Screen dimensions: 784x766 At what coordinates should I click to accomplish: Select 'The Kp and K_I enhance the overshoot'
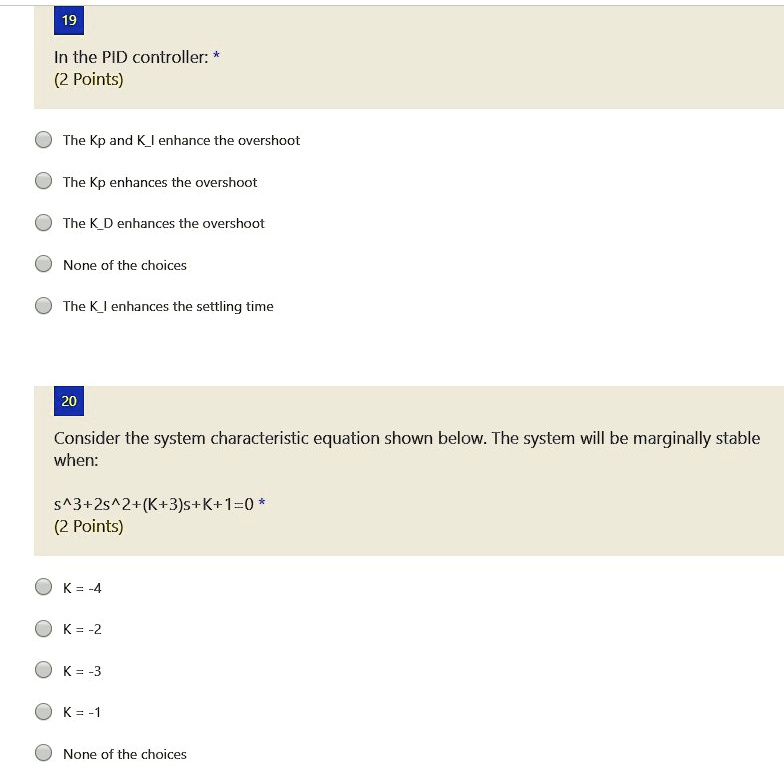click(44, 140)
